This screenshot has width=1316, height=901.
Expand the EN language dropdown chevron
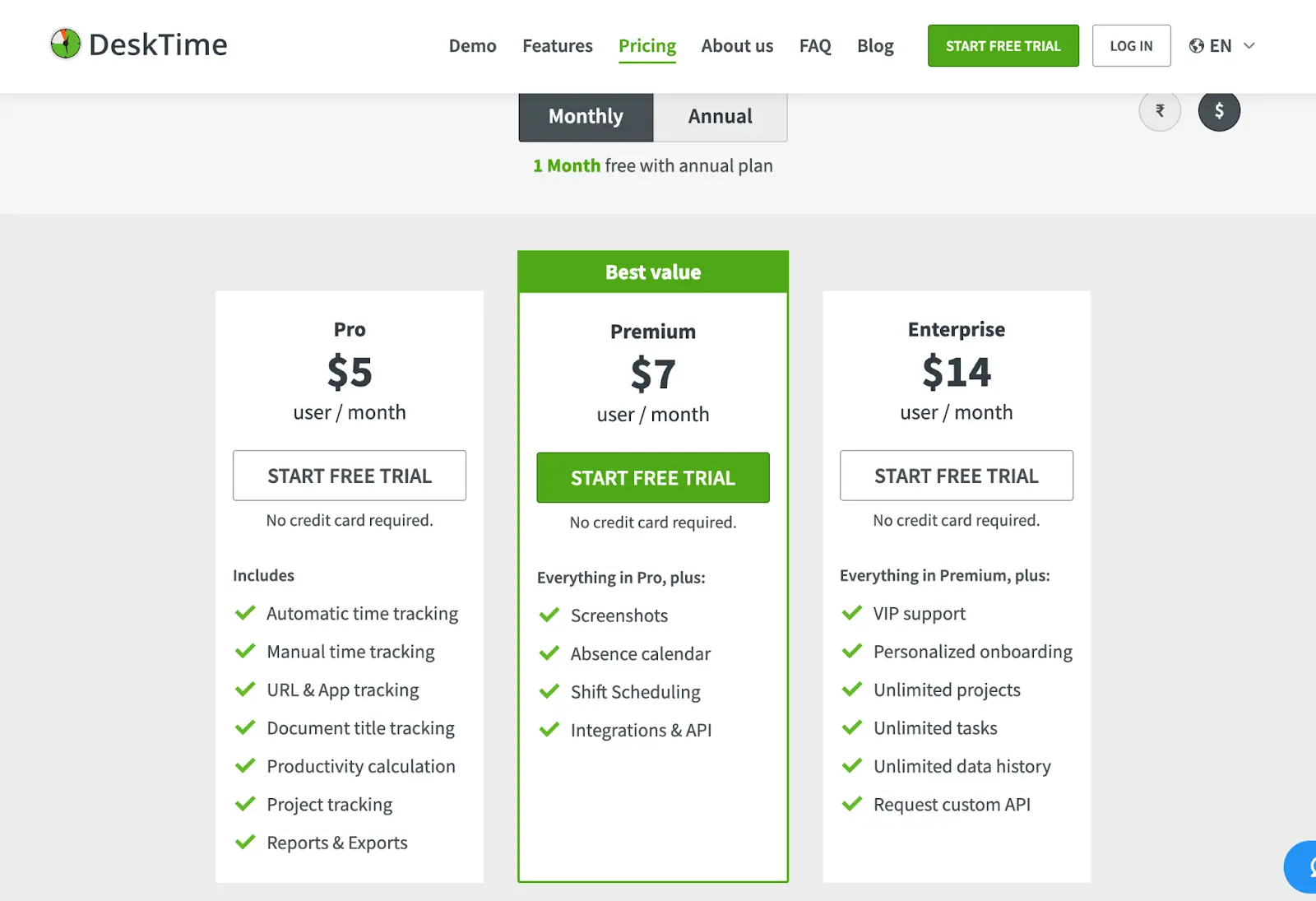click(1249, 46)
